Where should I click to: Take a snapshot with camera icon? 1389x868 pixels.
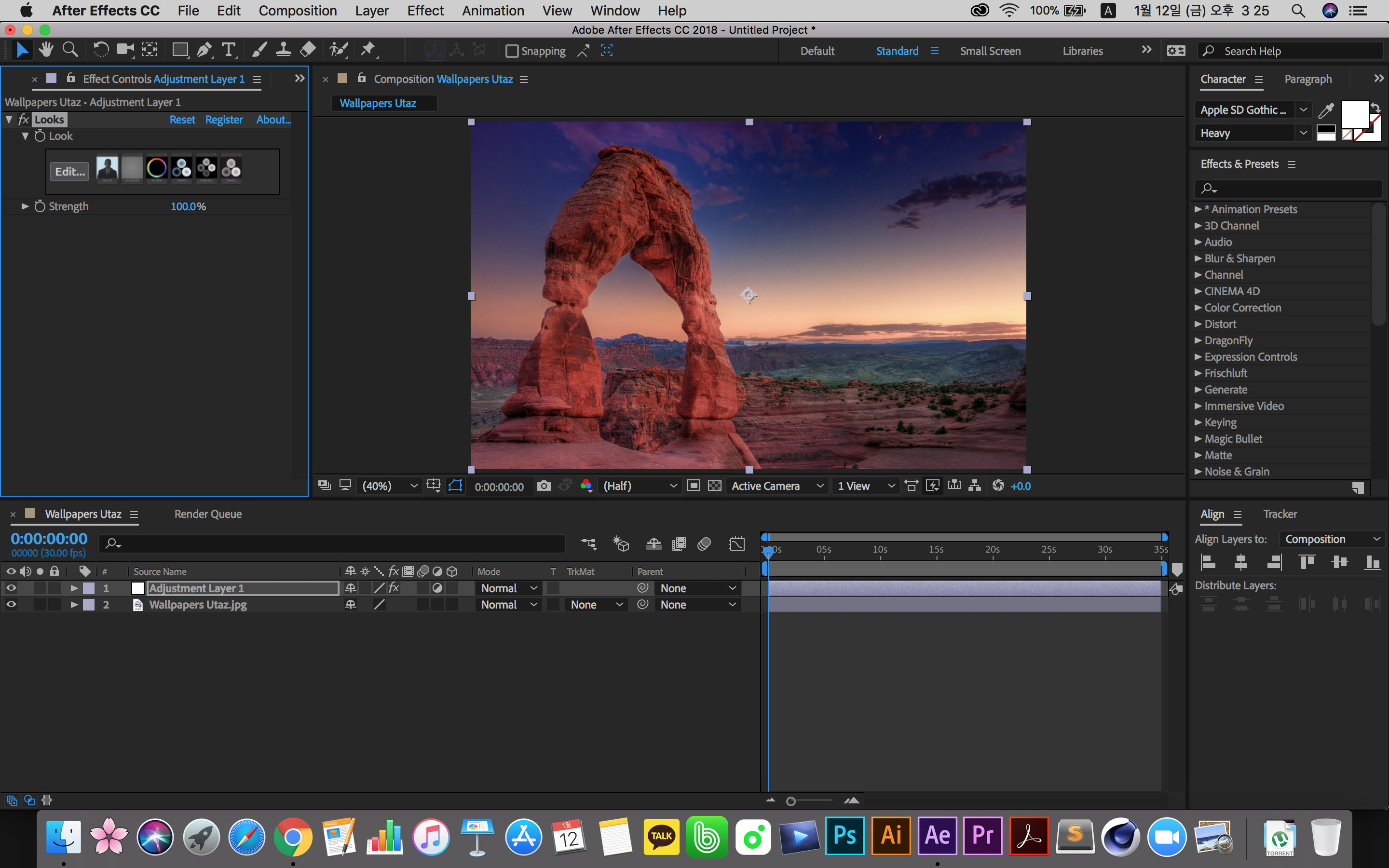544,486
